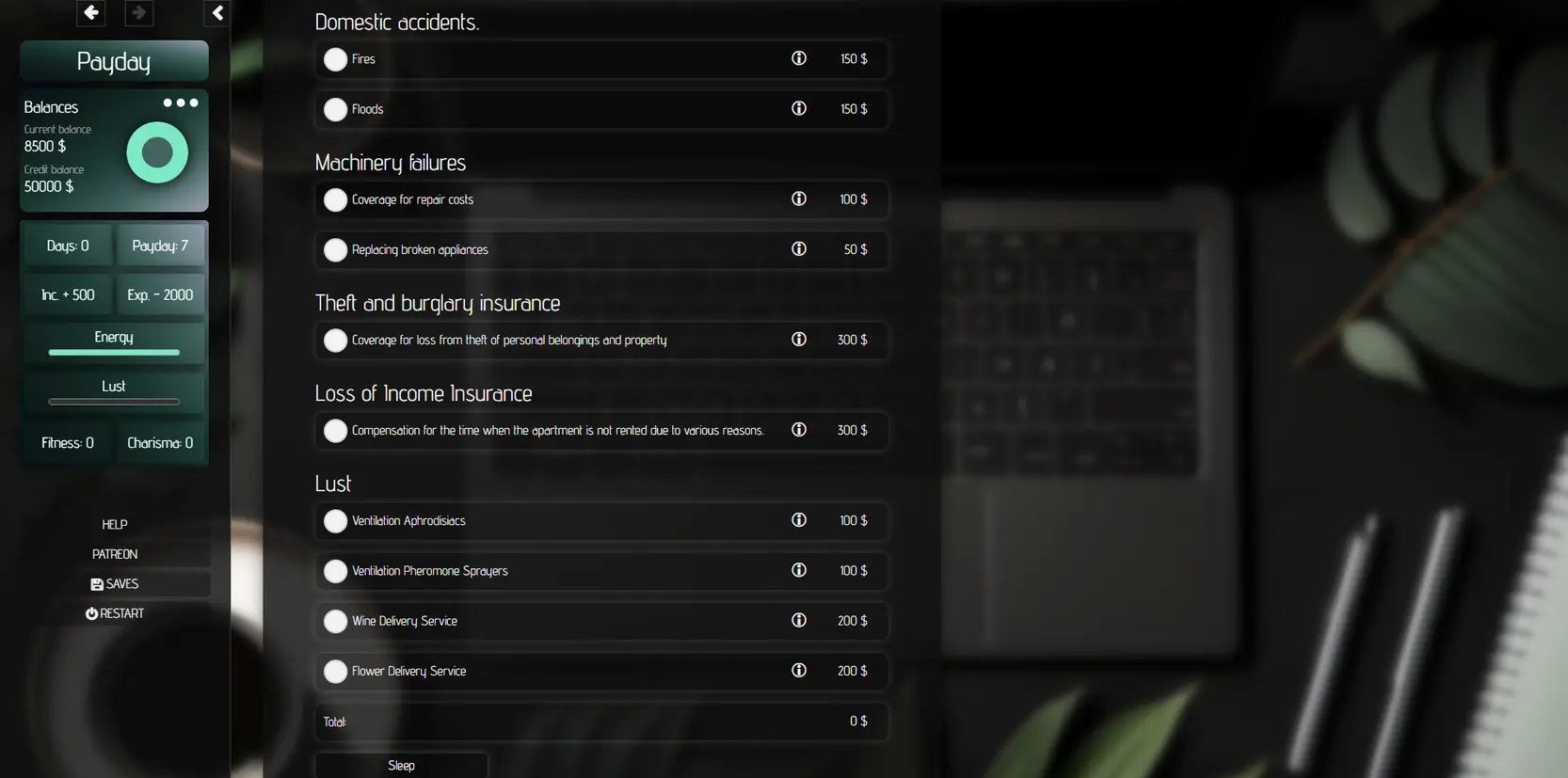Show info for theft coverage option
The width and height of the screenshot is (1568, 778).
point(799,340)
